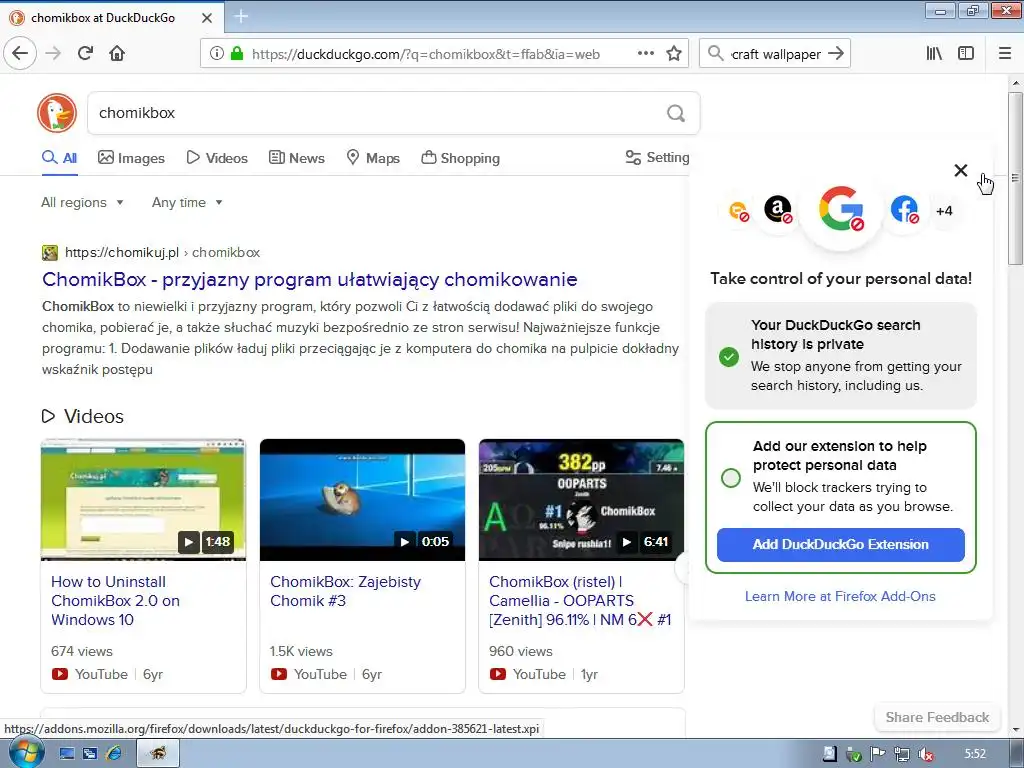Image resolution: width=1024 pixels, height=768 pixels.
Task: Click the blocked Amazon tracker icon
Action: [x=778, y=210]
